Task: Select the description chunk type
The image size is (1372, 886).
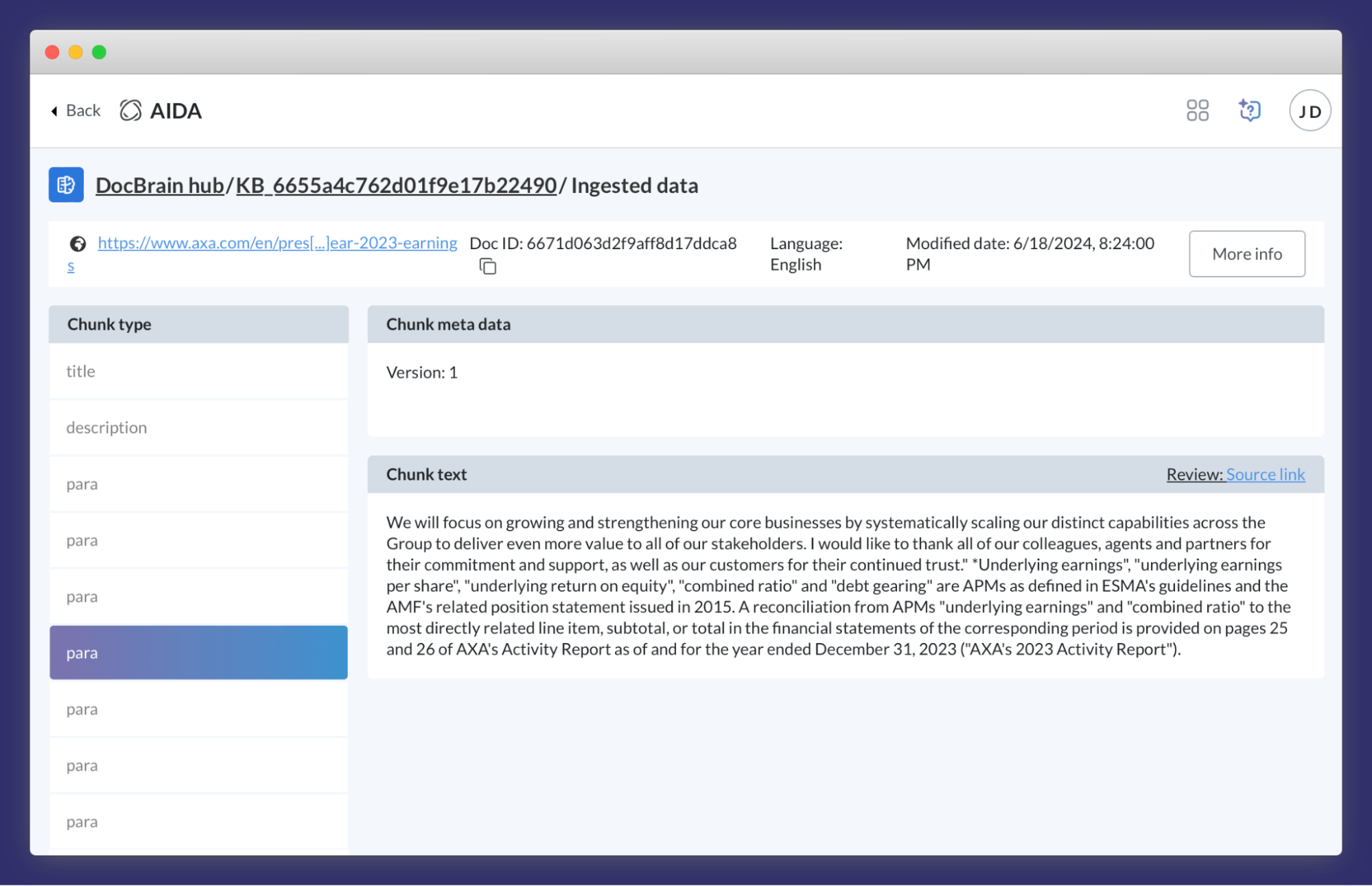Action: pos(198,428)
